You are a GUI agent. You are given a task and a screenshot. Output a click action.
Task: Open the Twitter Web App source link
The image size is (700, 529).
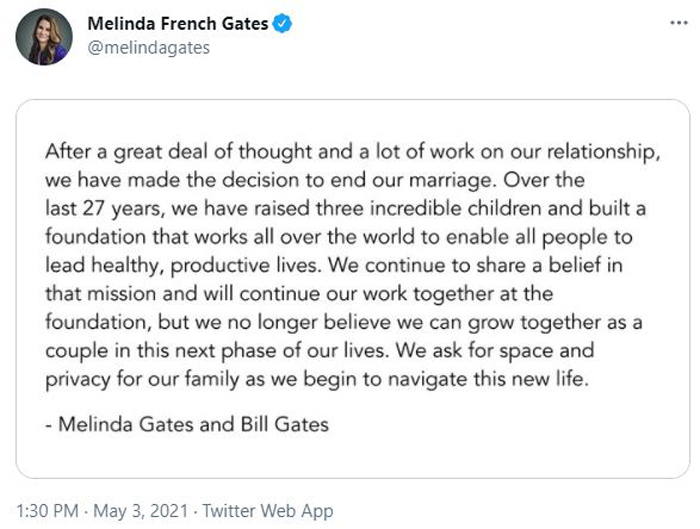tap(268, 511)
